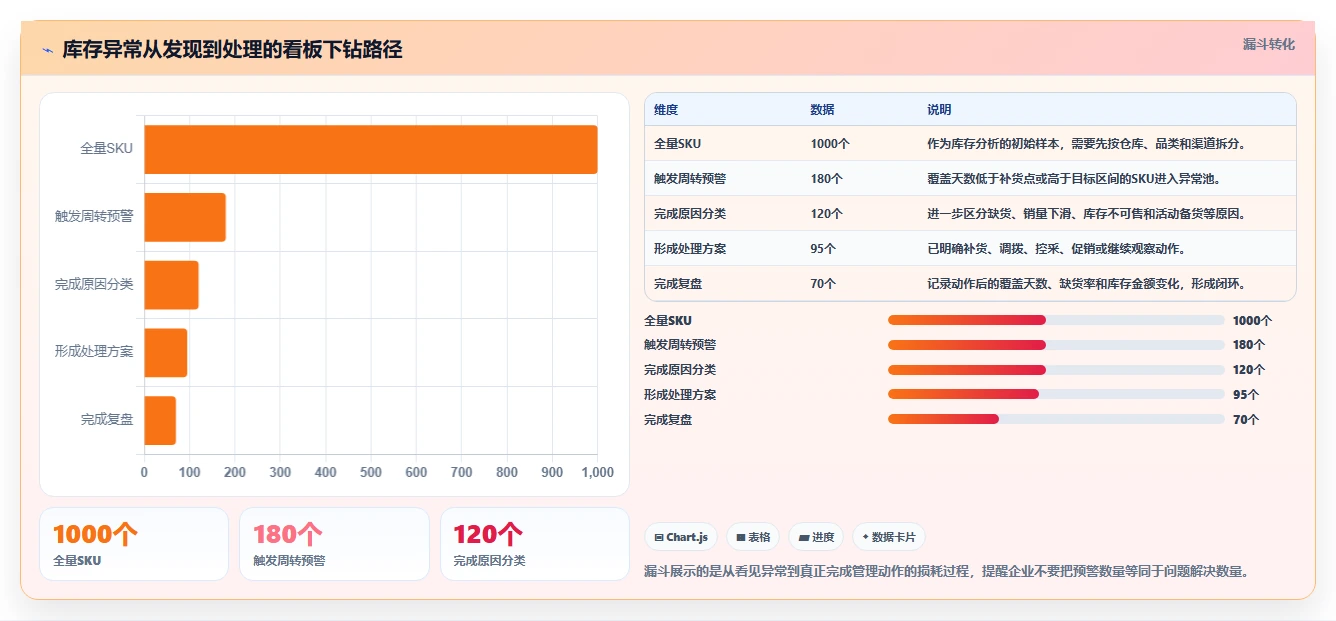Click the 70个 value beside the progress bar
Viewport: 1336px width, 621px height.
click(1246, 419)
